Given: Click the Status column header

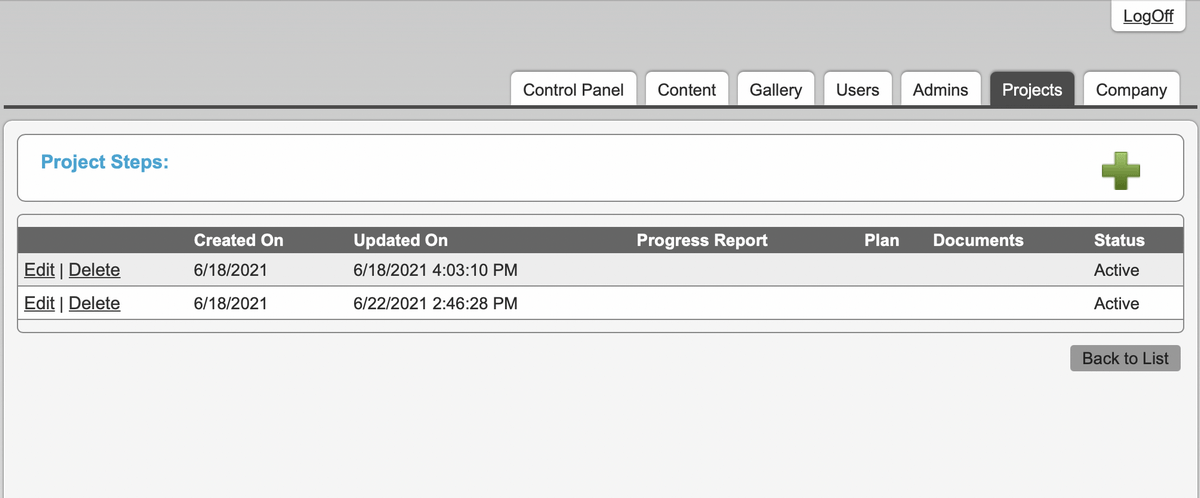Looking at the screenshot, I should tap(1119, 240).
